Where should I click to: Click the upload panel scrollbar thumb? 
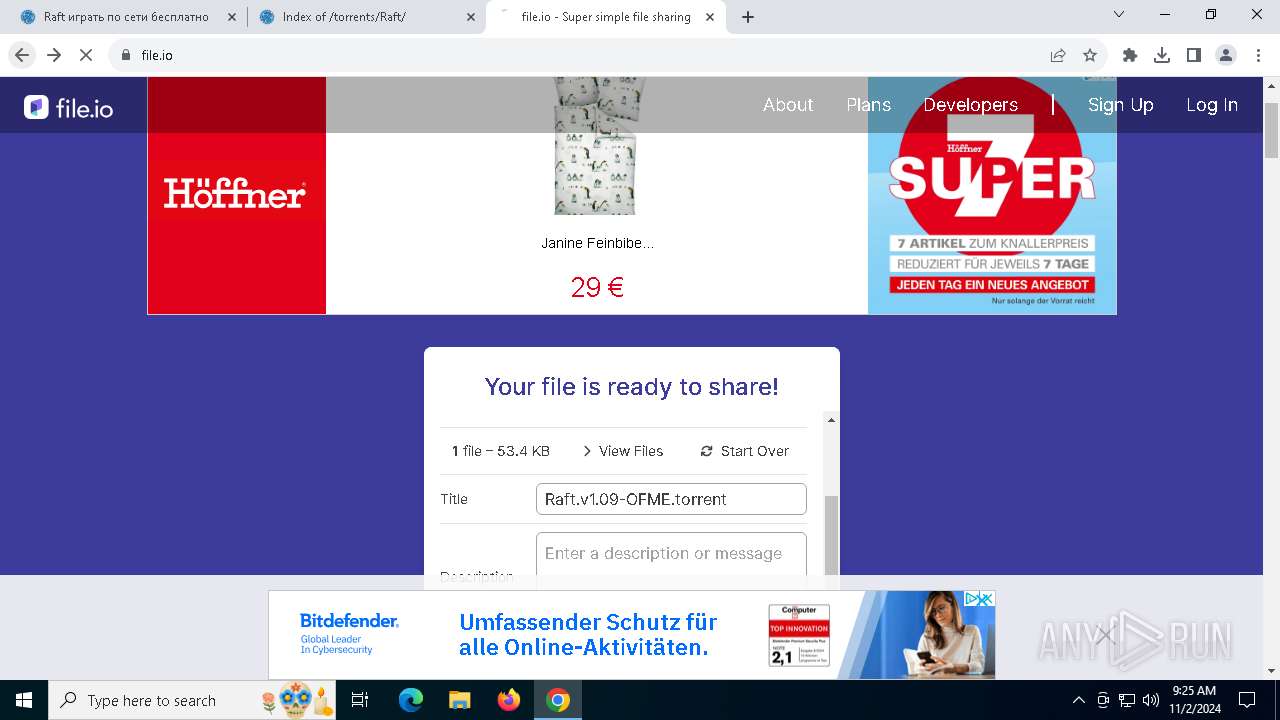point(830,535)
